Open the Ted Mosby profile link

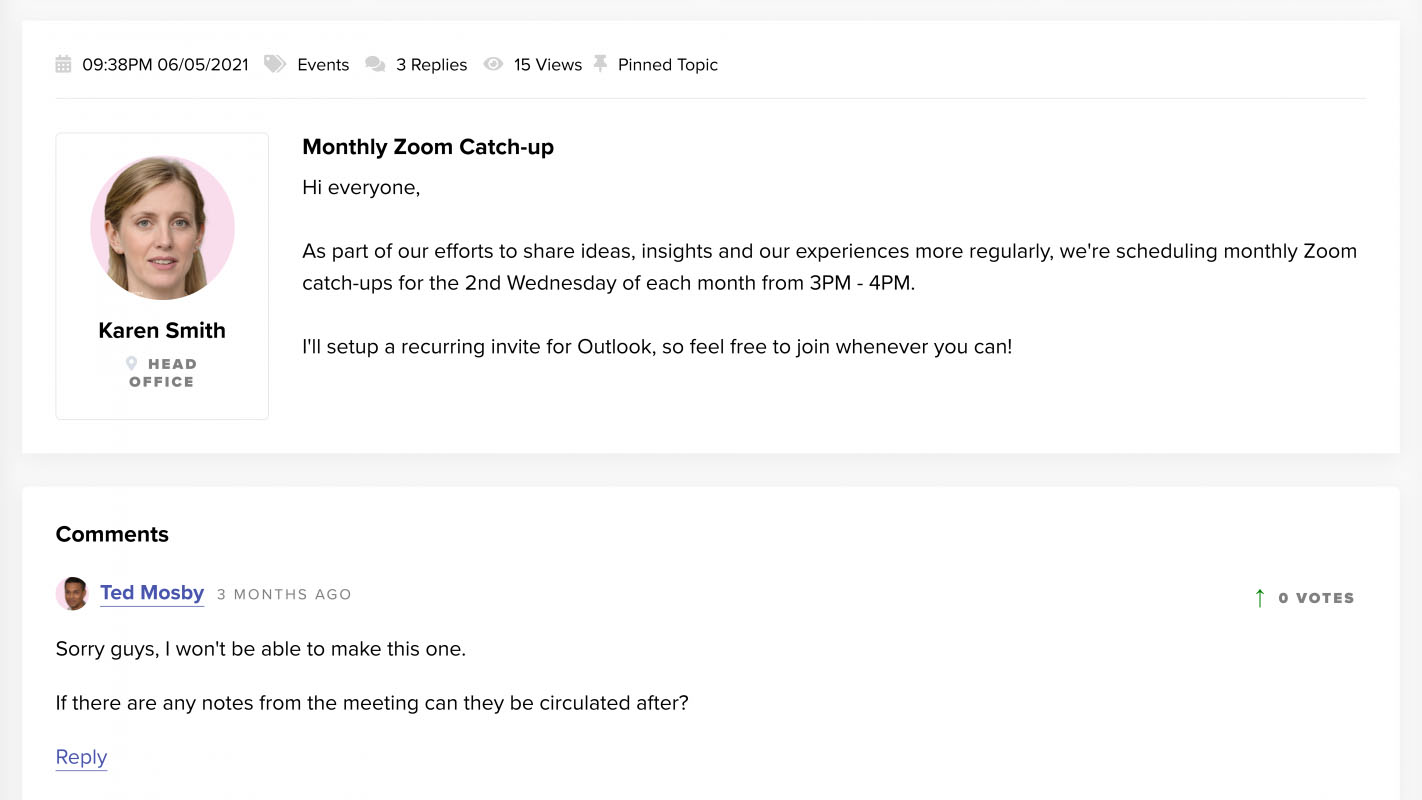click(x=152, y=593)
